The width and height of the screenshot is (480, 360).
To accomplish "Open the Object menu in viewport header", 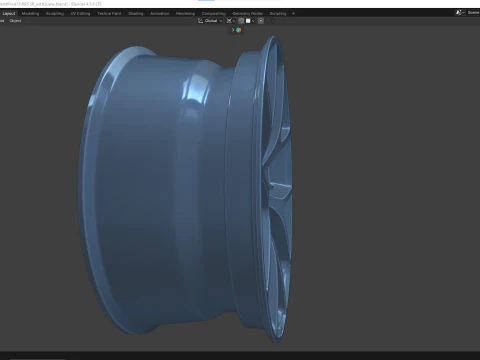I will tap(15, 21).
